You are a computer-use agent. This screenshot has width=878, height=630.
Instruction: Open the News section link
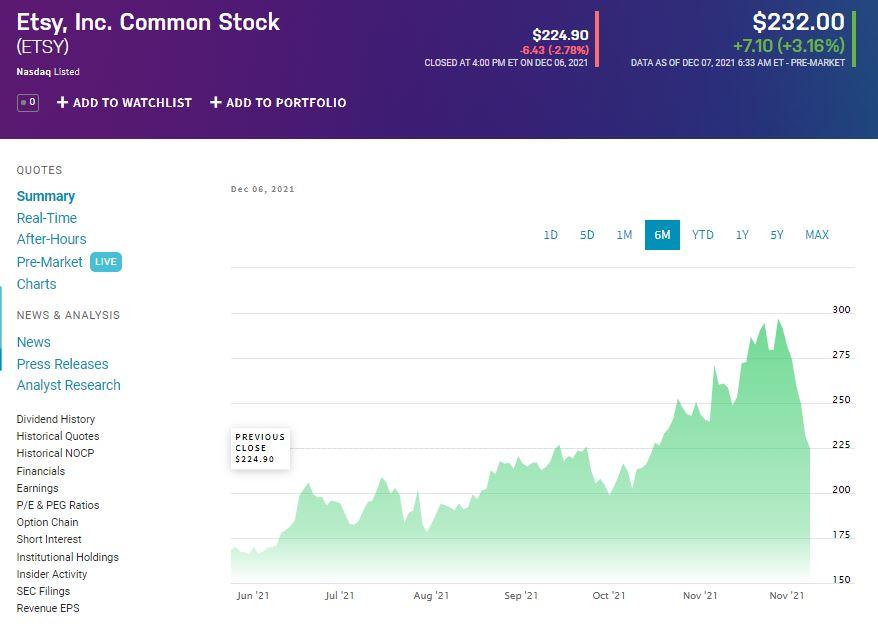tap(34, 342)
